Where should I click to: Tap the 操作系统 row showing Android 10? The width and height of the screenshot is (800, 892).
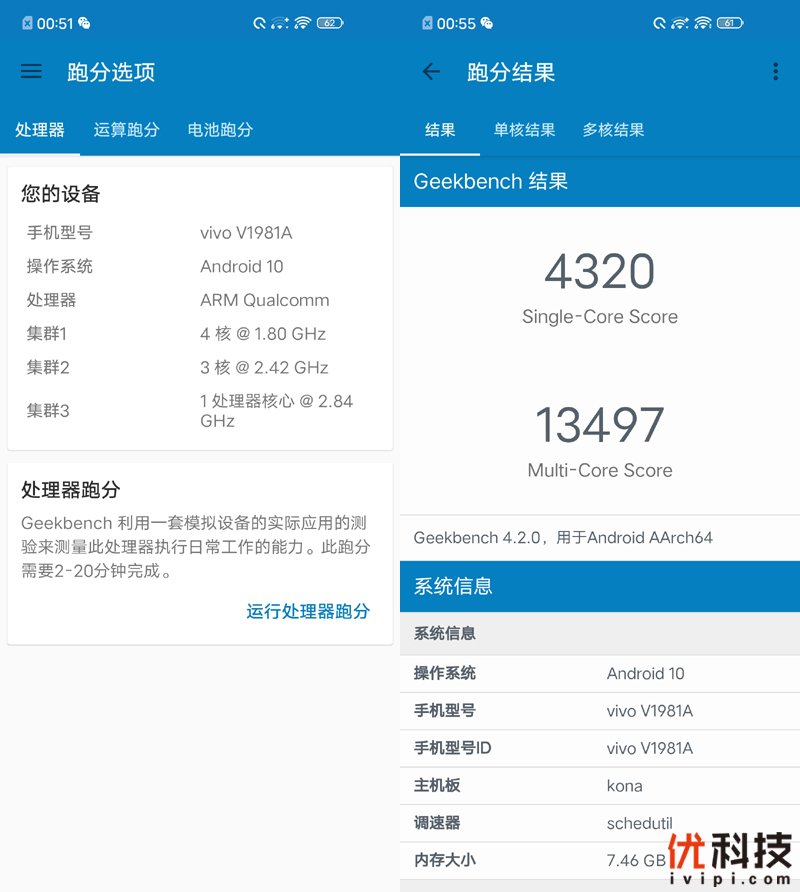coord(599,673)
